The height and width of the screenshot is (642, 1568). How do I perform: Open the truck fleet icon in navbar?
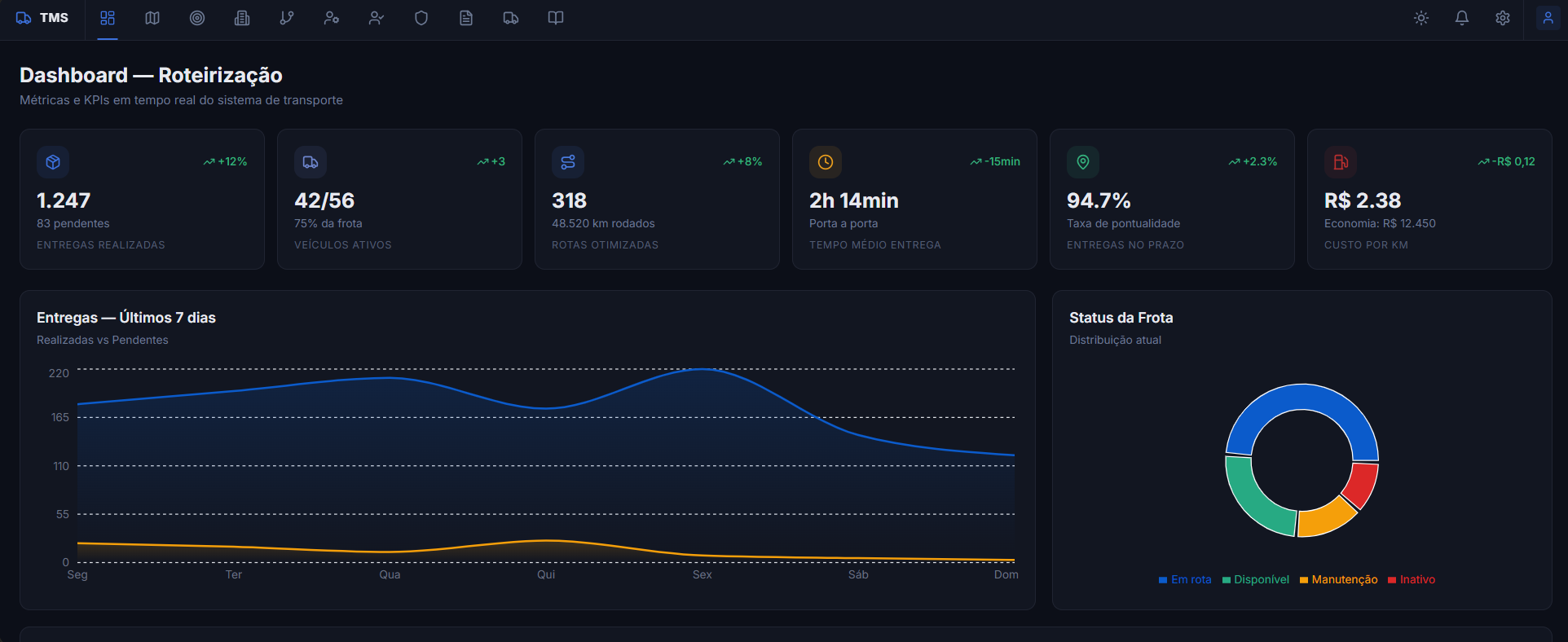tap(511, 18)
